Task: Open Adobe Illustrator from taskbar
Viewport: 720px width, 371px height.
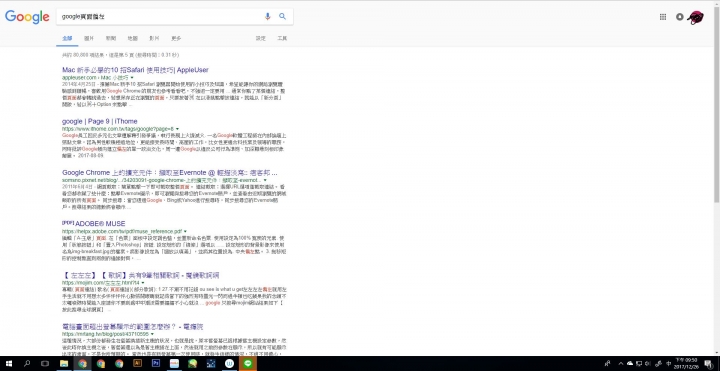Action: point(137,364)
